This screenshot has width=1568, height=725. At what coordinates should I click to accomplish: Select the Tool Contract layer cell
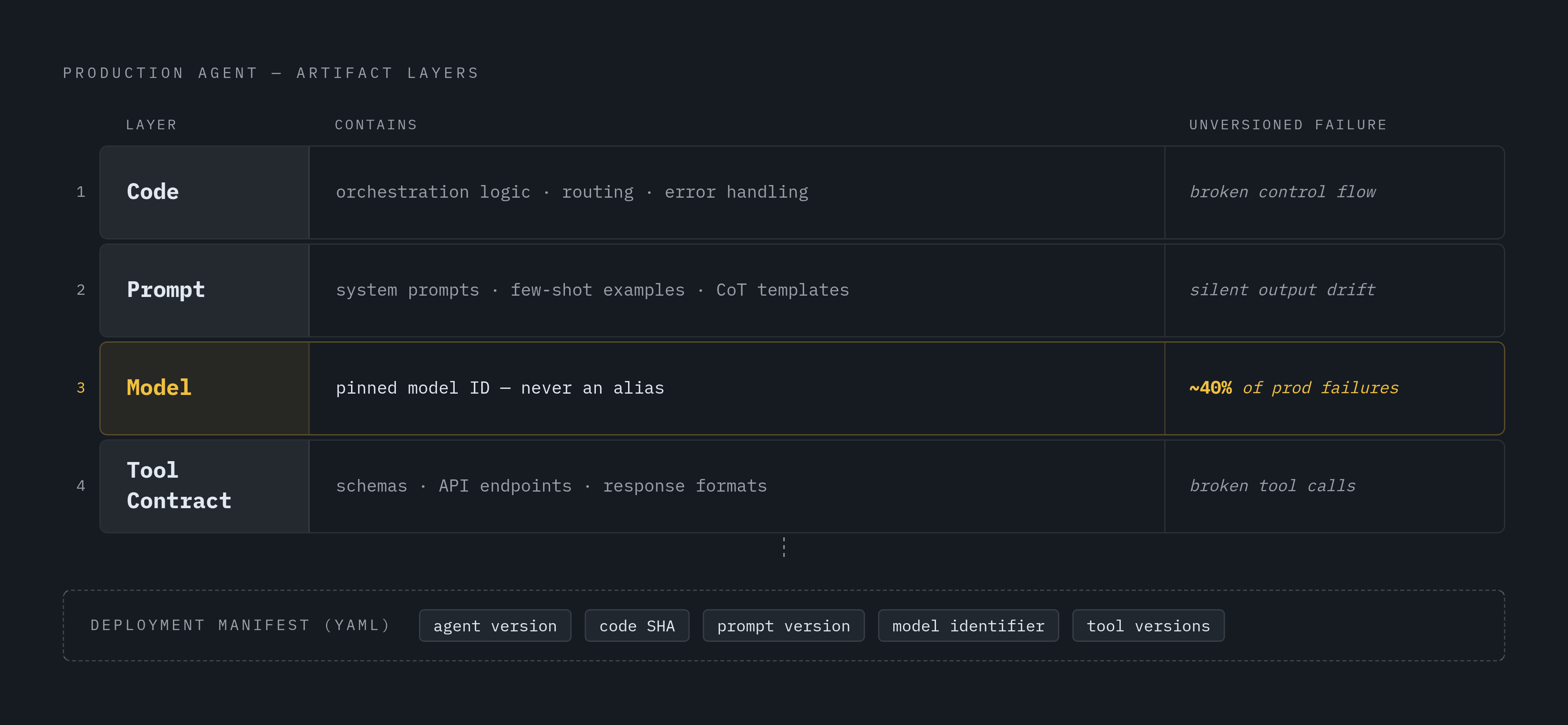tap(205, 486)
